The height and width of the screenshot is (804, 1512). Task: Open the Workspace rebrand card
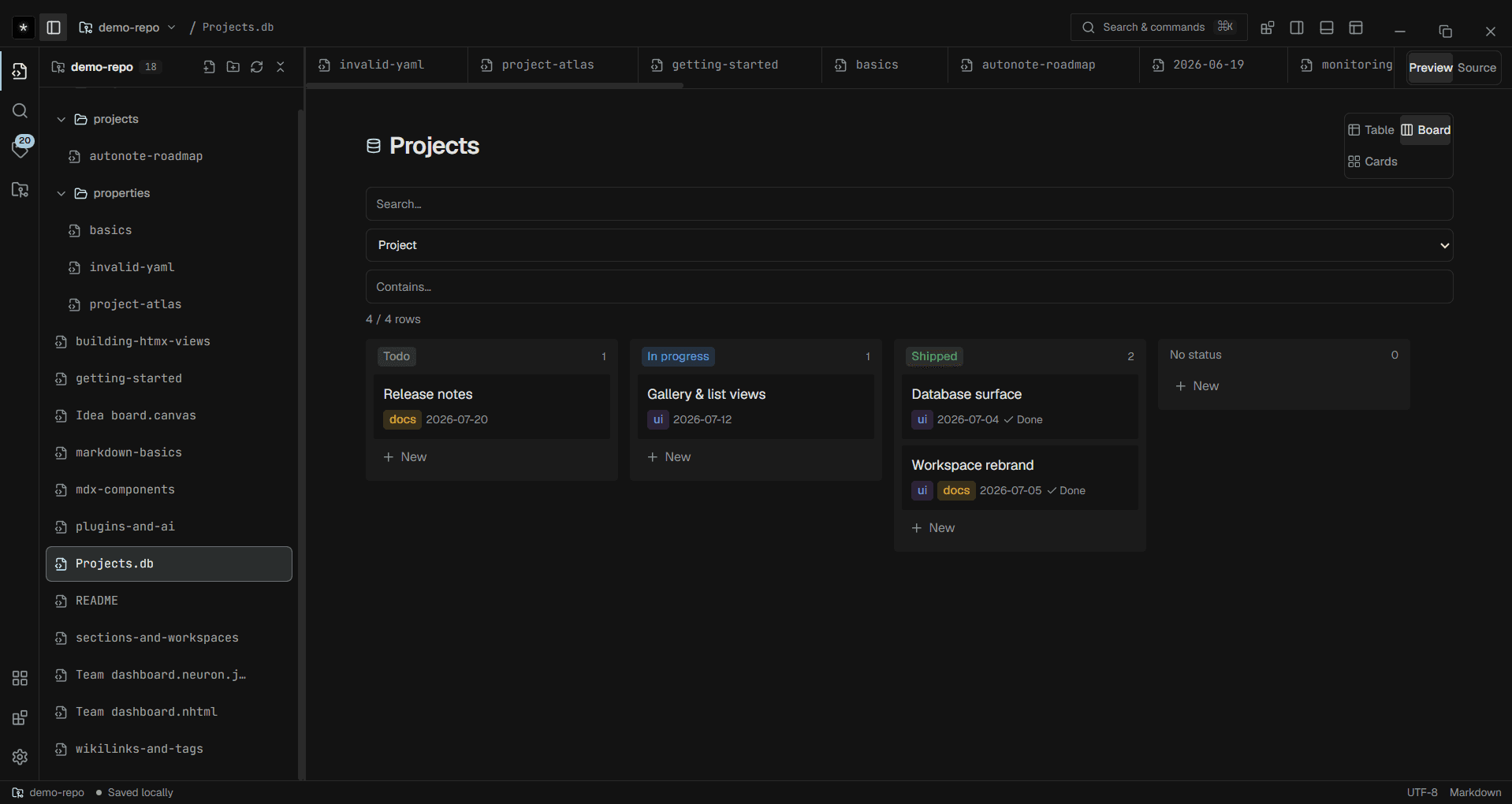click(x=1020, y=478)
